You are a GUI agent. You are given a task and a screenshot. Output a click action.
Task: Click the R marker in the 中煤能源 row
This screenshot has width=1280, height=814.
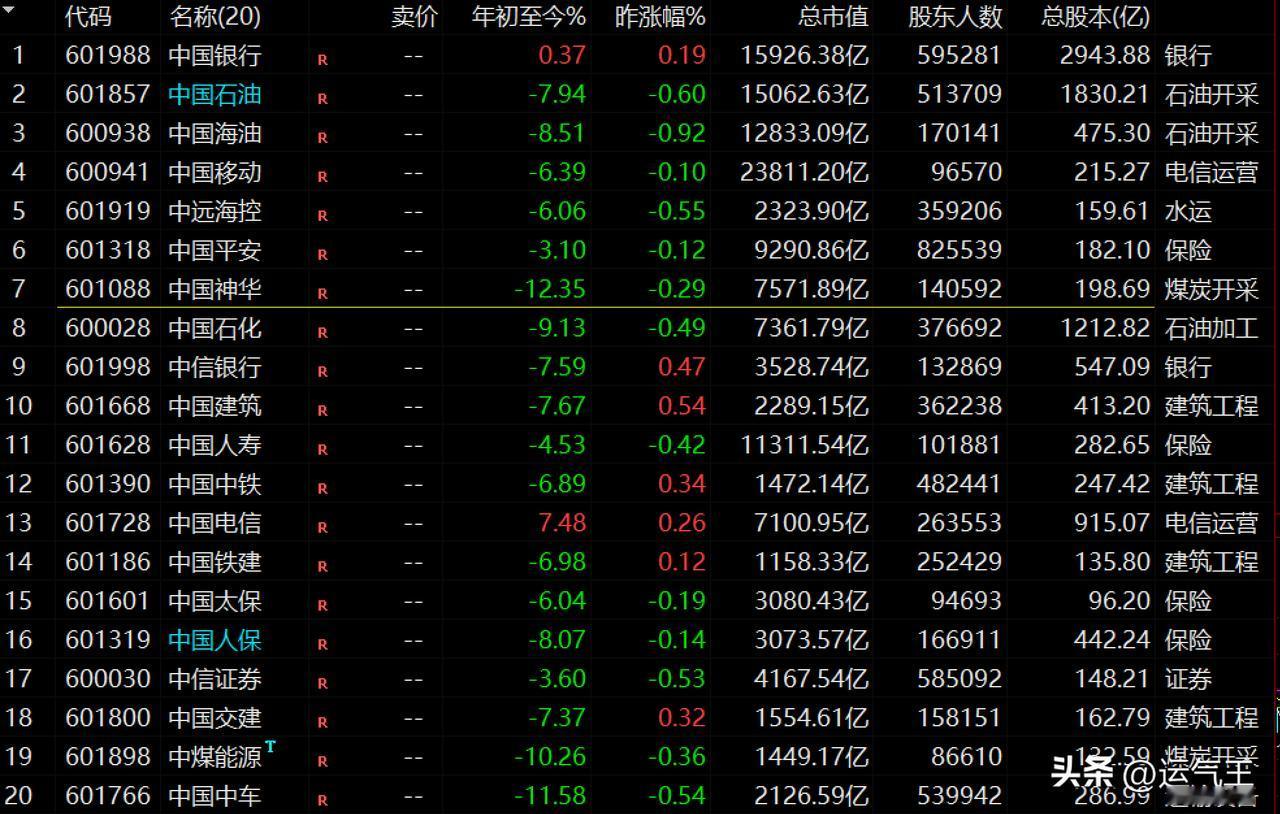point(322,762)
